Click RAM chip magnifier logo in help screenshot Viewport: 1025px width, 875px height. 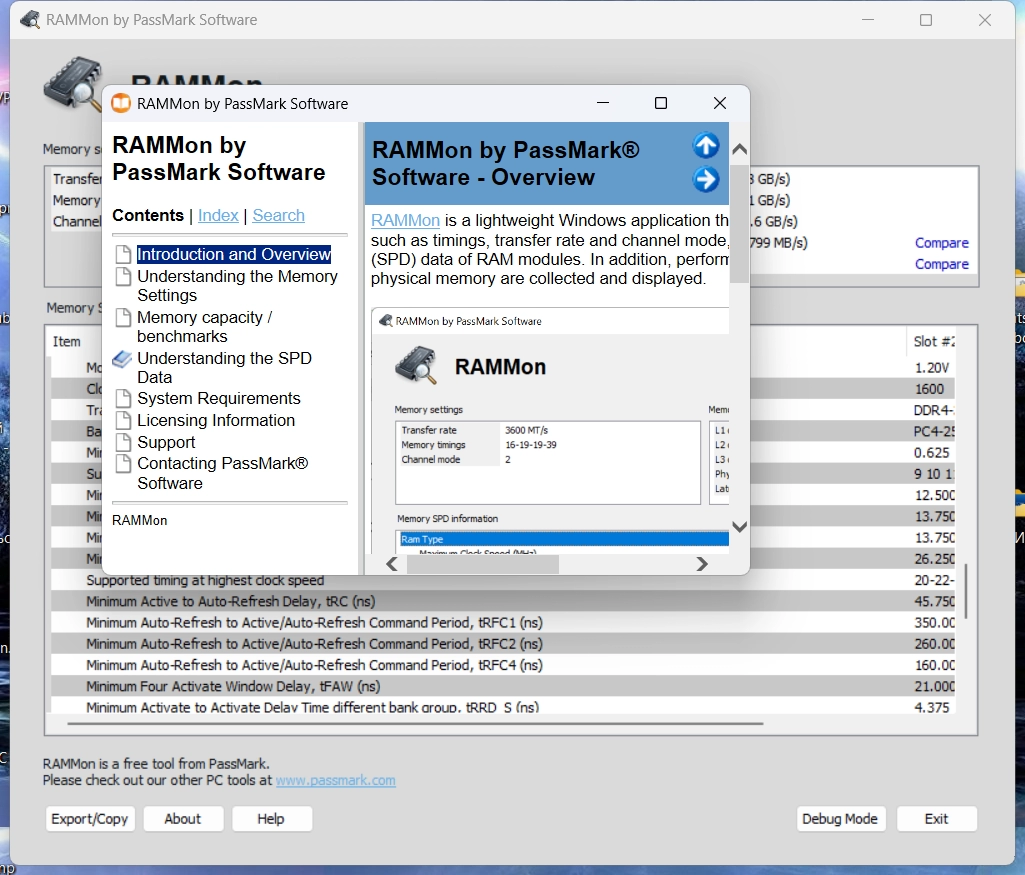(x=416, y=365)
